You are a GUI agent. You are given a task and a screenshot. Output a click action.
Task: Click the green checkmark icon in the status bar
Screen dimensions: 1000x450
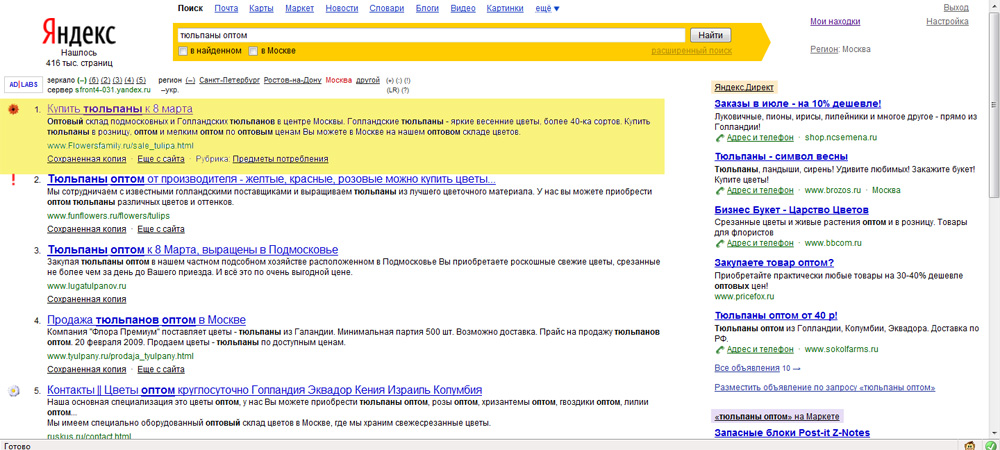[990, 445]
